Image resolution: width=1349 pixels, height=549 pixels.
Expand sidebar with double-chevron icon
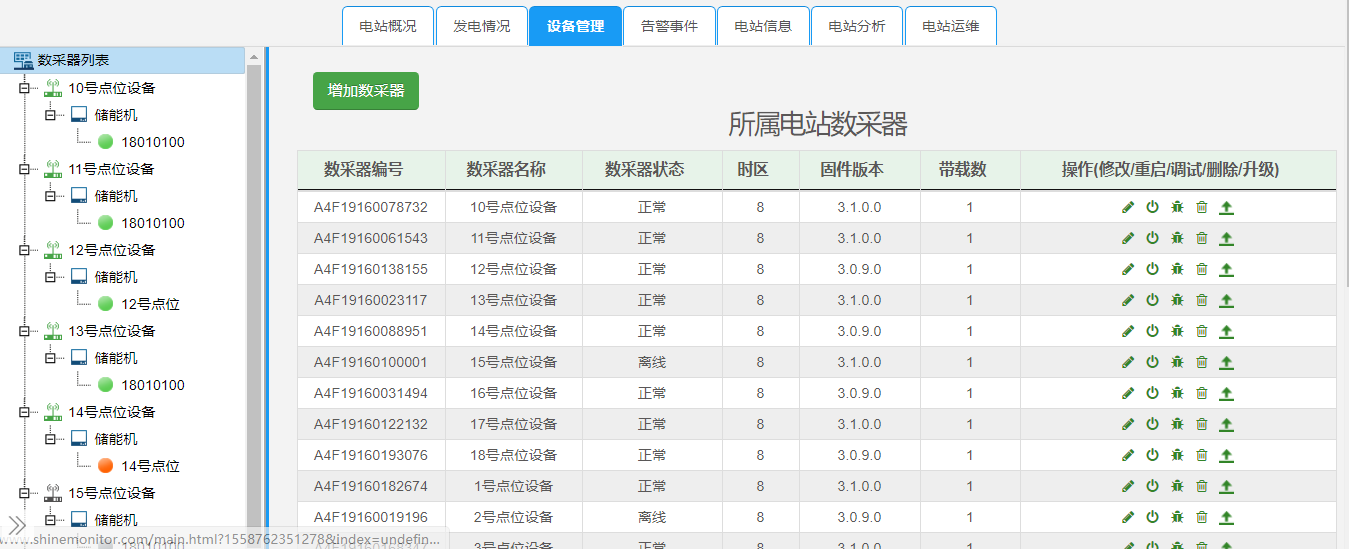pos(17,525)
